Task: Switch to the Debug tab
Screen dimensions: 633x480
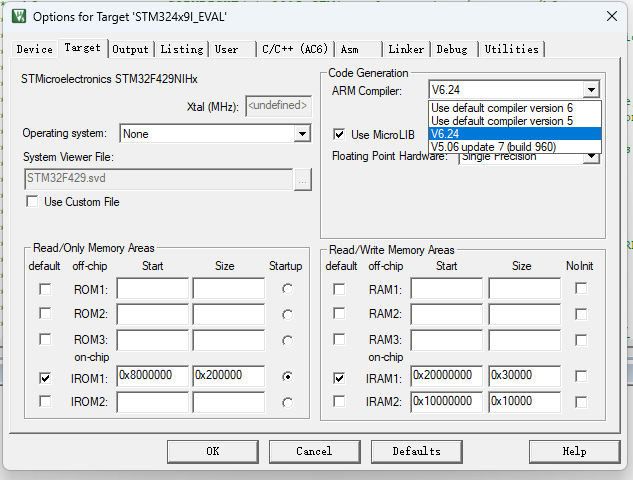Action: (452, 49)
